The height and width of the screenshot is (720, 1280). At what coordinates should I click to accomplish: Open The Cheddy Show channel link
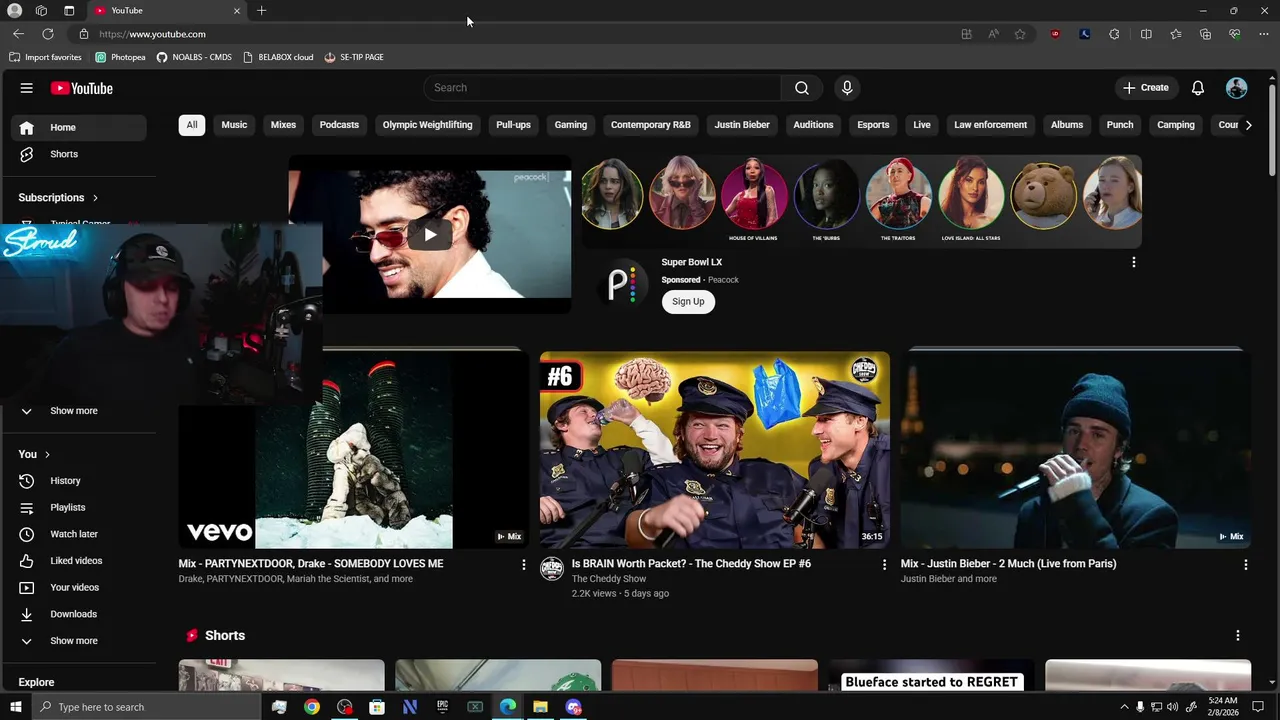[609, 579]
